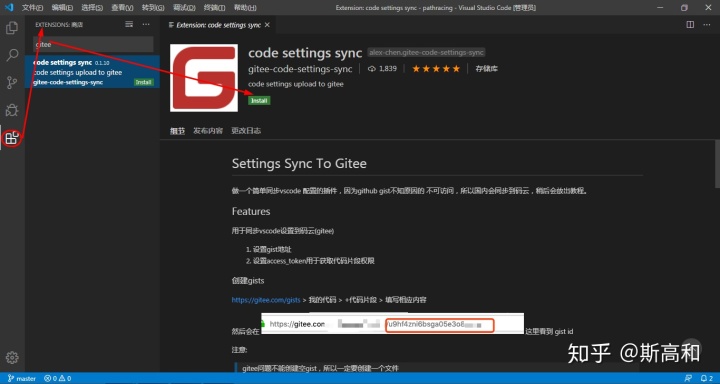Select code settings sync in results list
Image resolution: width=720 pixels, height=384 pixels.
[x=92, y=72]
